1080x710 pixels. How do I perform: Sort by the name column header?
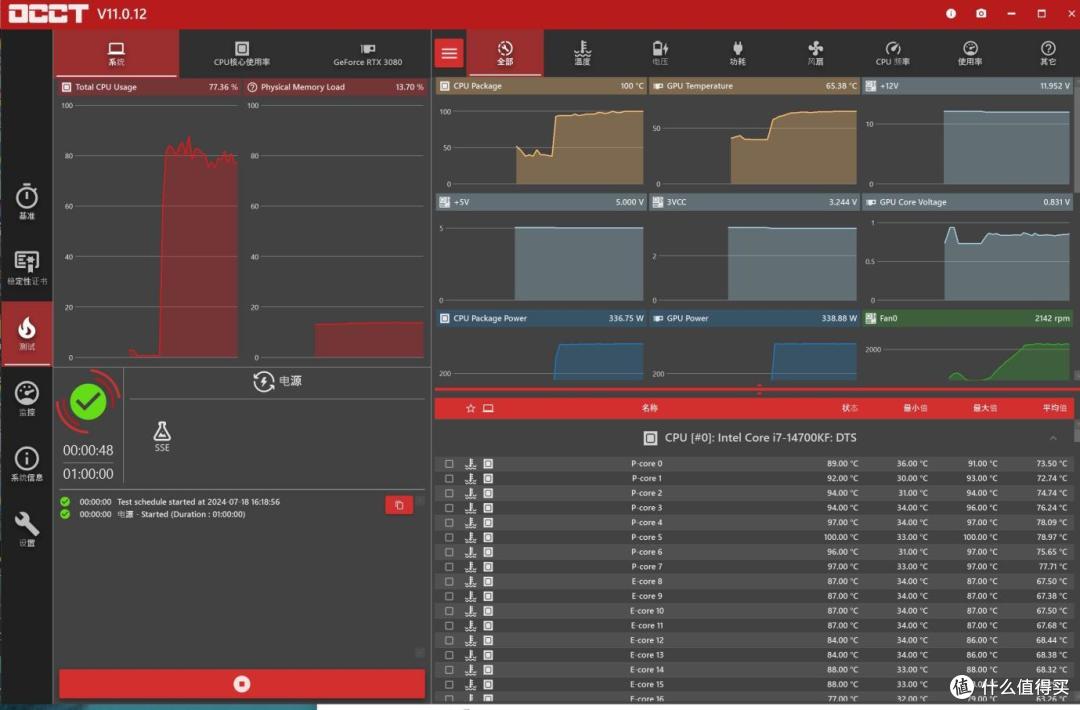pyautogui.click(x=649, y=408)
